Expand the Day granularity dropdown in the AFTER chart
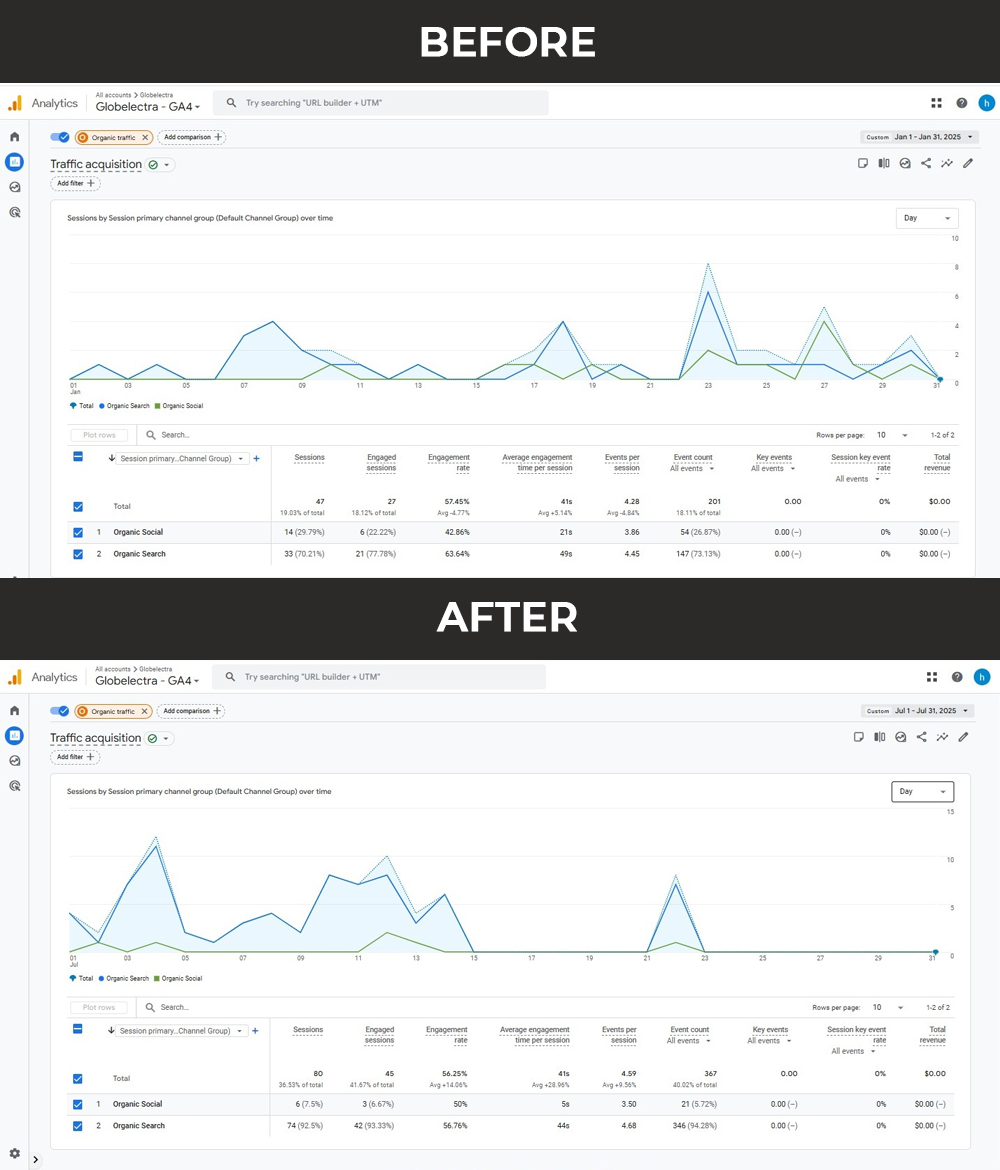The width and height of the screenshot is (1000, 1170). pos(922,792)
